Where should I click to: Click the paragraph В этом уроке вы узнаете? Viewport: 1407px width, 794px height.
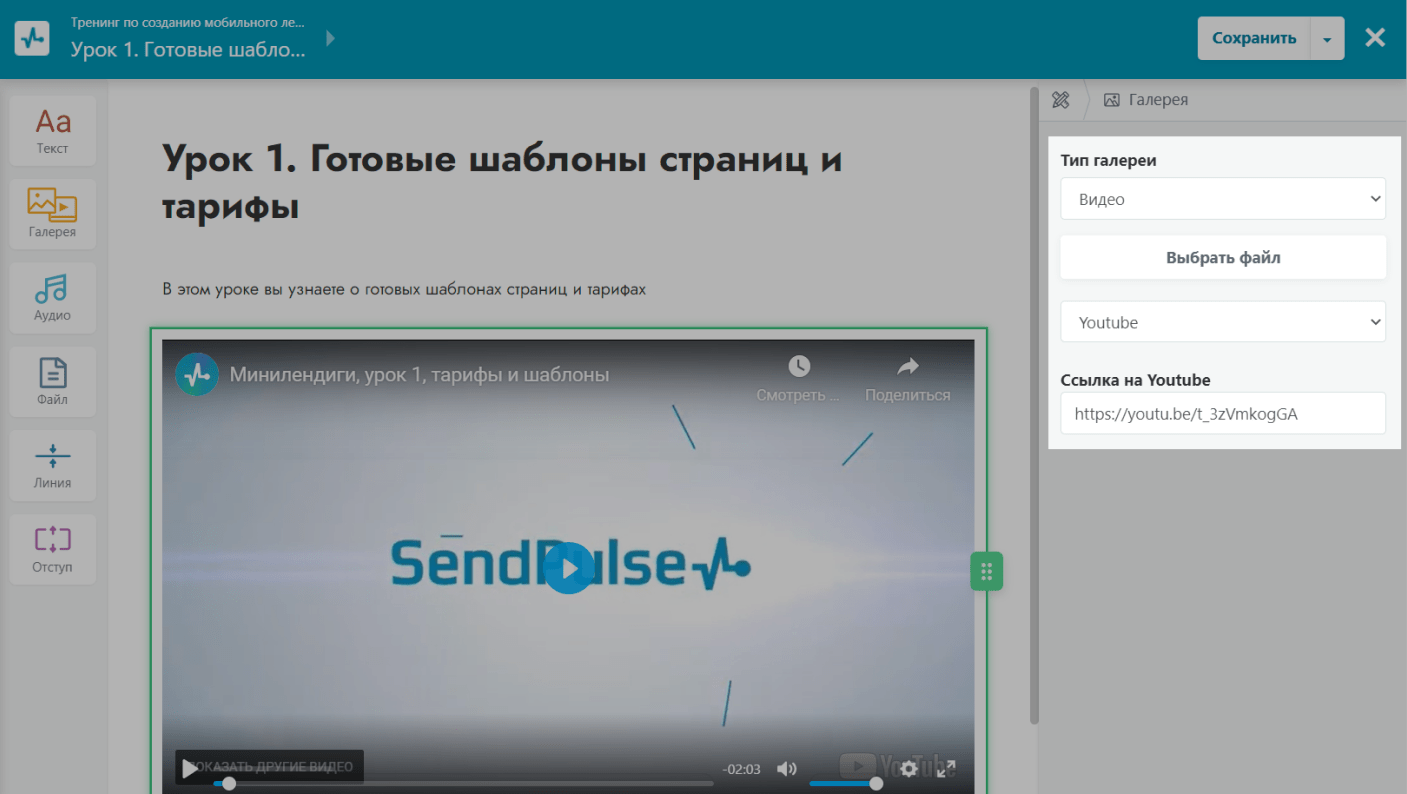[x=404, y=290]
